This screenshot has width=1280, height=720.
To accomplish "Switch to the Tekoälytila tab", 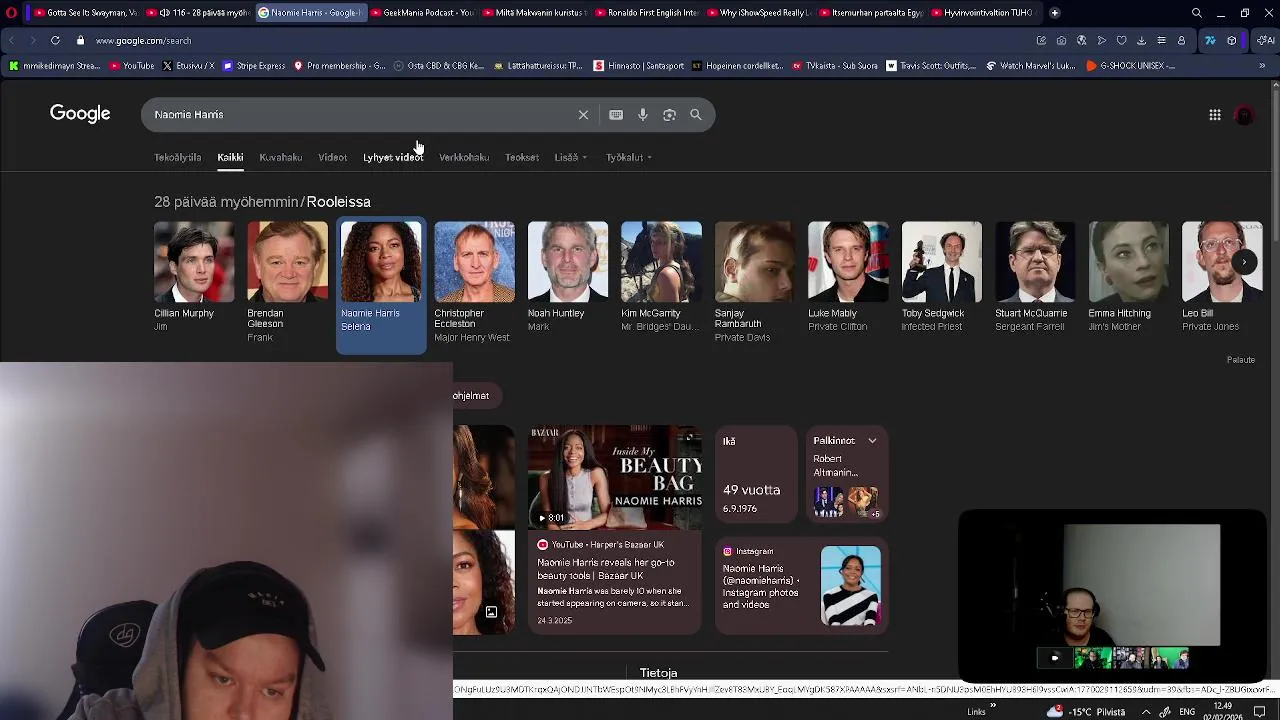I will click(x=177, y=158).
